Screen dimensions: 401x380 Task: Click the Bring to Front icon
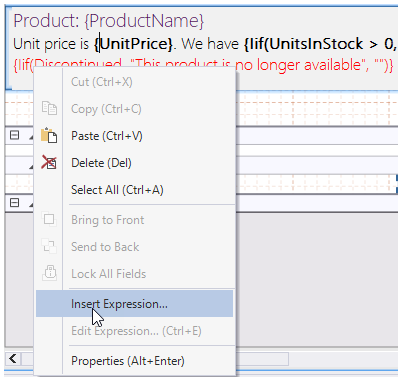(x=49, y=220)
